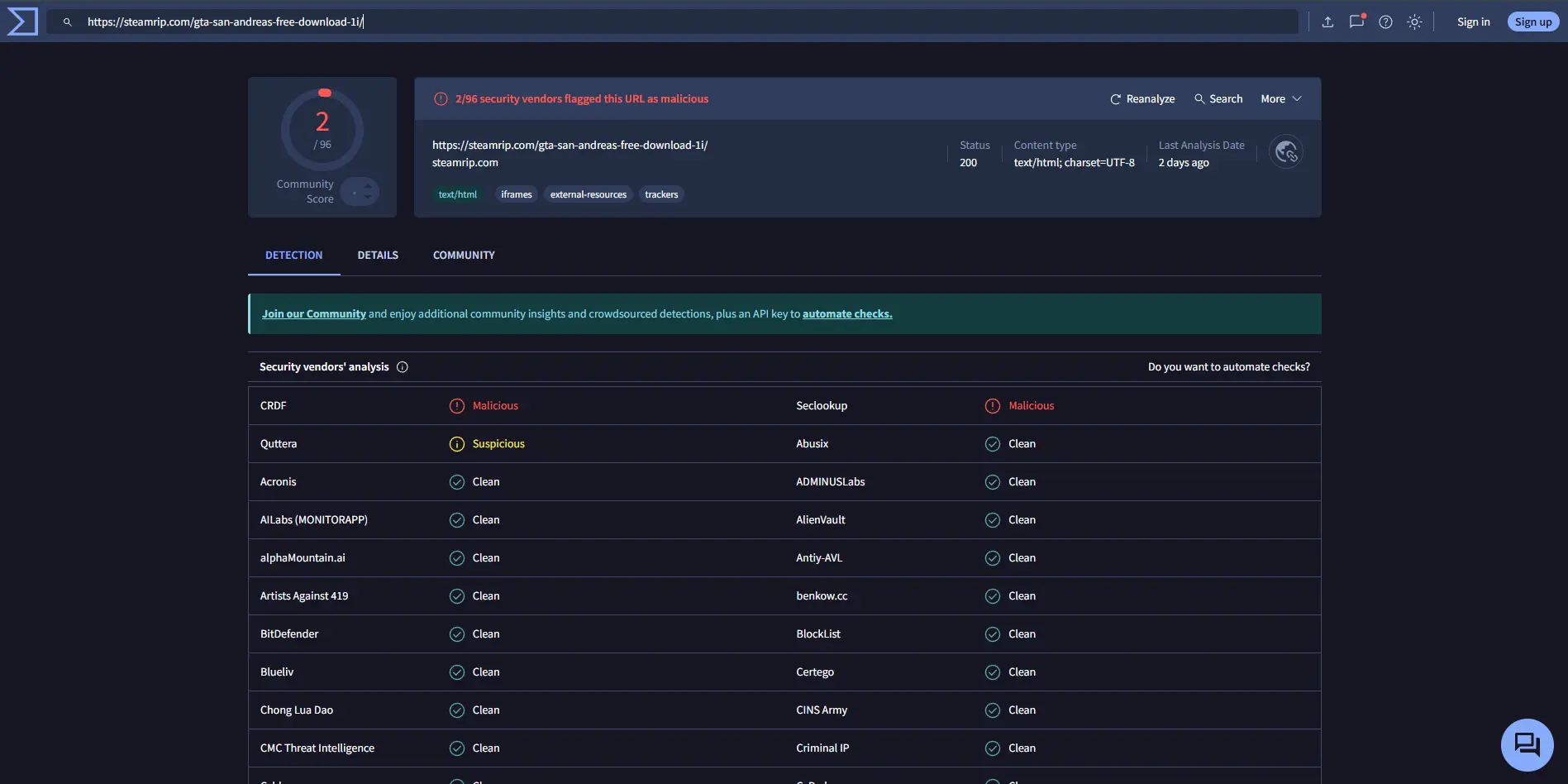Click the CINS Army vendor name
The image size is (1568, 784).
pos(822,710)
